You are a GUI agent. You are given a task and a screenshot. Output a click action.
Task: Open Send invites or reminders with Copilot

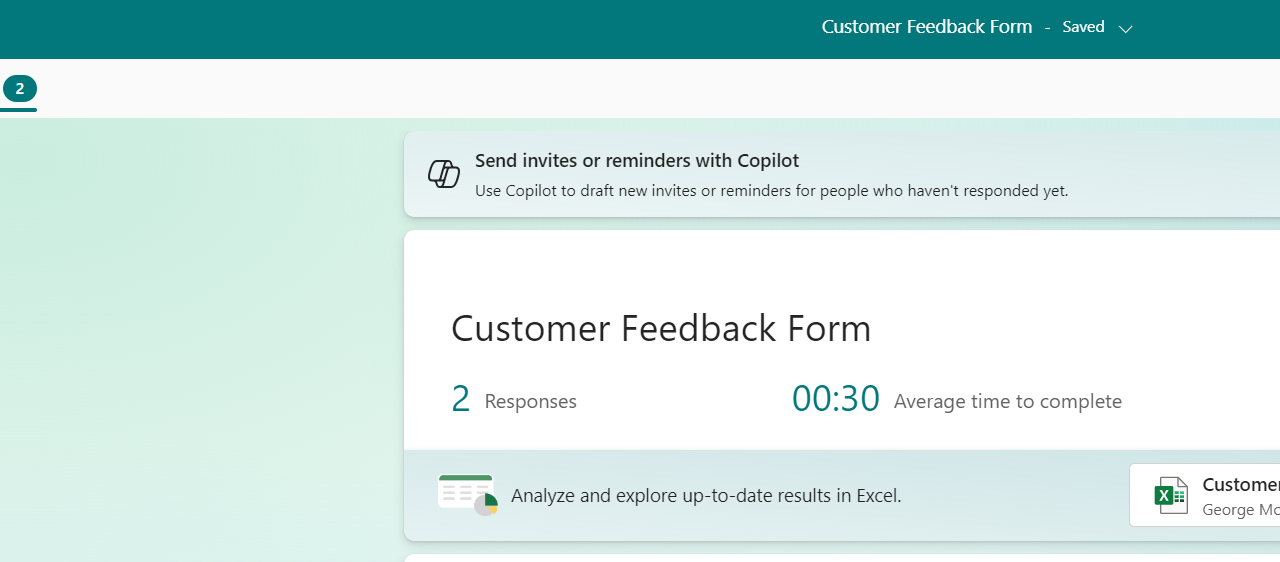[636, 160]
